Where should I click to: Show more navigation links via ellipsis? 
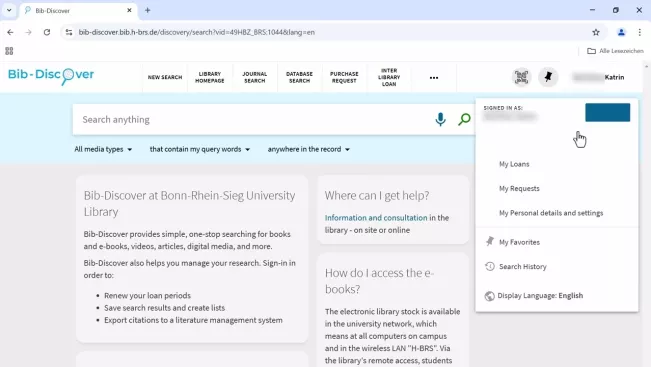coord(434,78)
